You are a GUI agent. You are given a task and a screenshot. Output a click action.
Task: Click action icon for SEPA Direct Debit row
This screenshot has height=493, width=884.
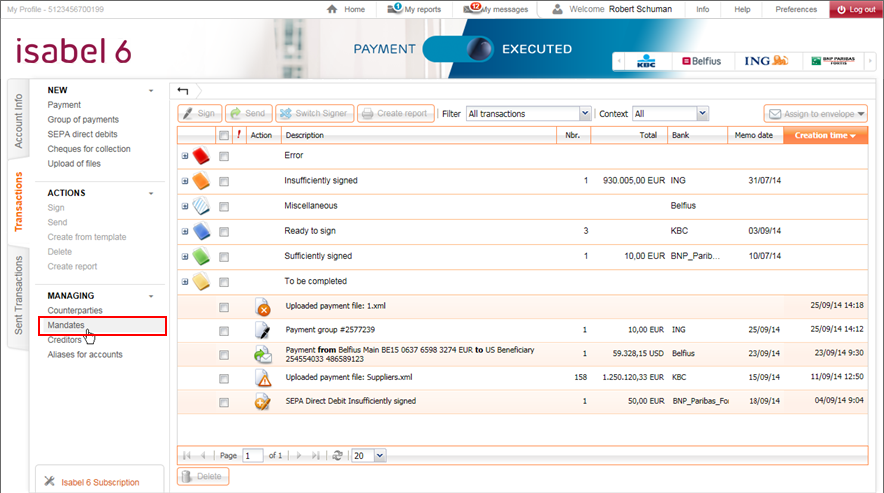262,402
